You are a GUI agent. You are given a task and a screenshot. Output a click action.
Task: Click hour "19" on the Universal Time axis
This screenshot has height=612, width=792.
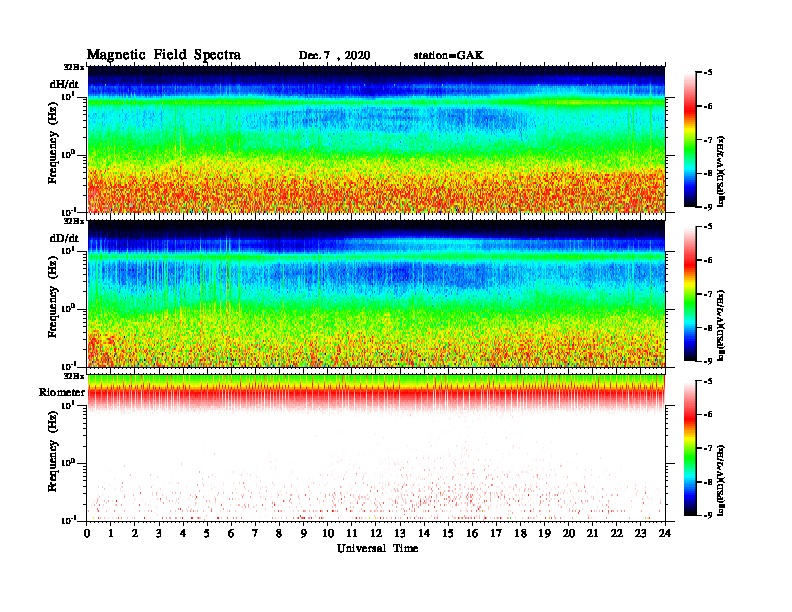(x=544, y=533)
